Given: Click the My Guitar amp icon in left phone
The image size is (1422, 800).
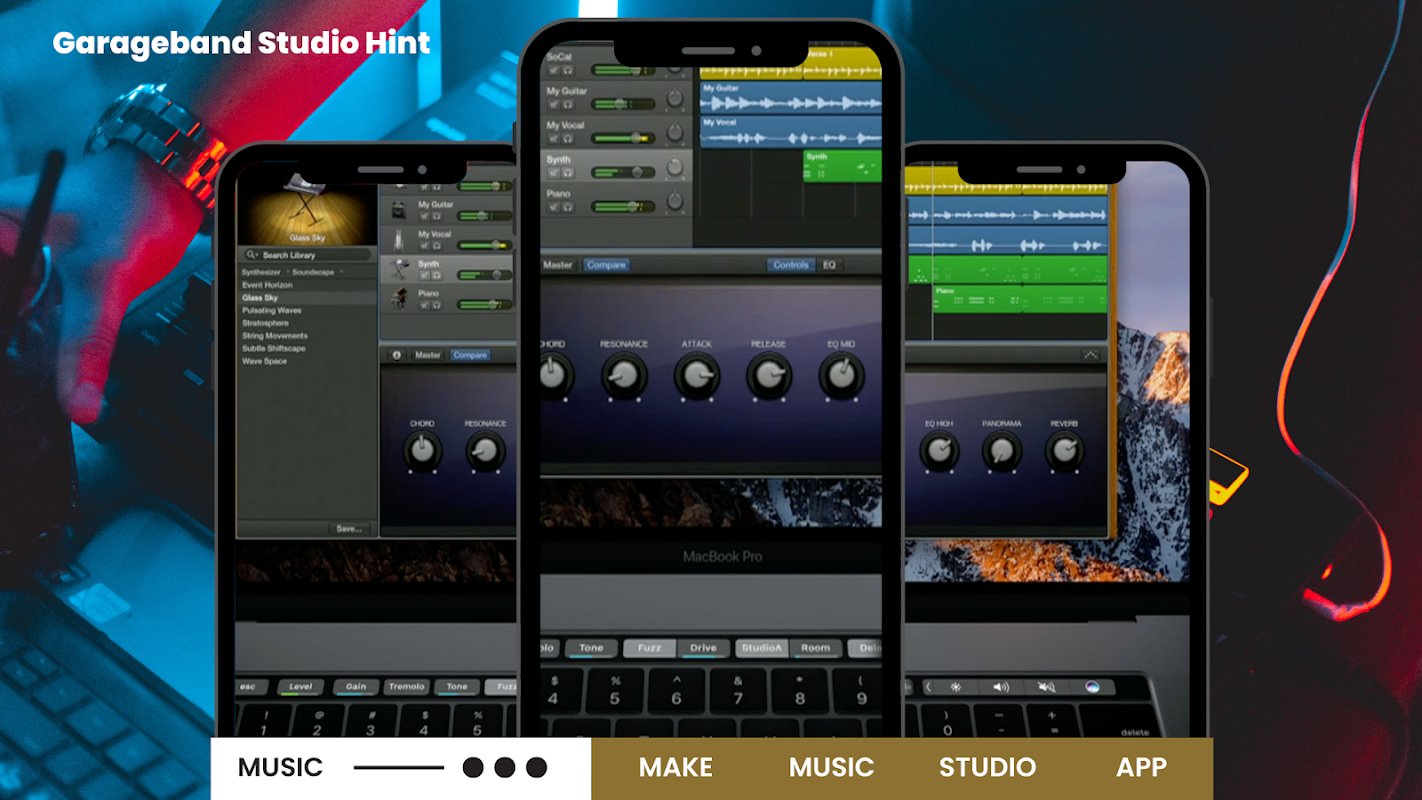Looking at the screenshot, I should 399,211.
